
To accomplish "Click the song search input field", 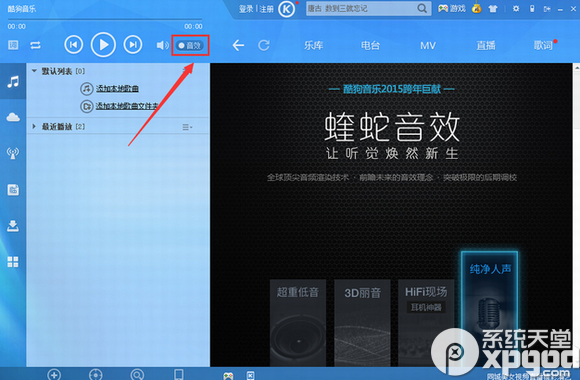I will pos(362,8).
